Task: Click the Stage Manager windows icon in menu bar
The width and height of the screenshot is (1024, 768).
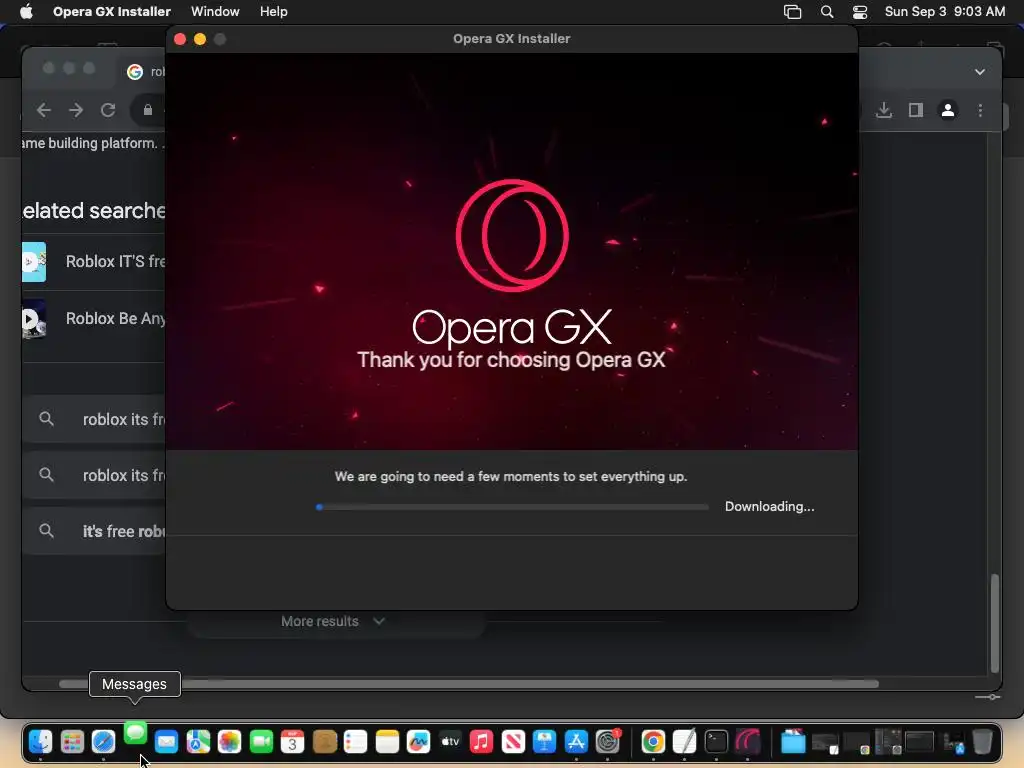Action: (792, 12)
